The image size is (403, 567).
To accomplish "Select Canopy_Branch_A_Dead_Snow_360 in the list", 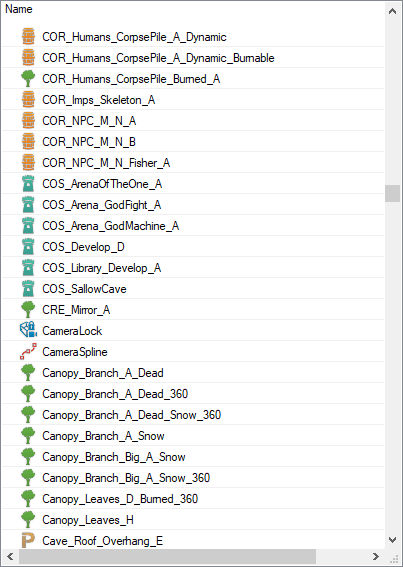I will click(193, 414).
